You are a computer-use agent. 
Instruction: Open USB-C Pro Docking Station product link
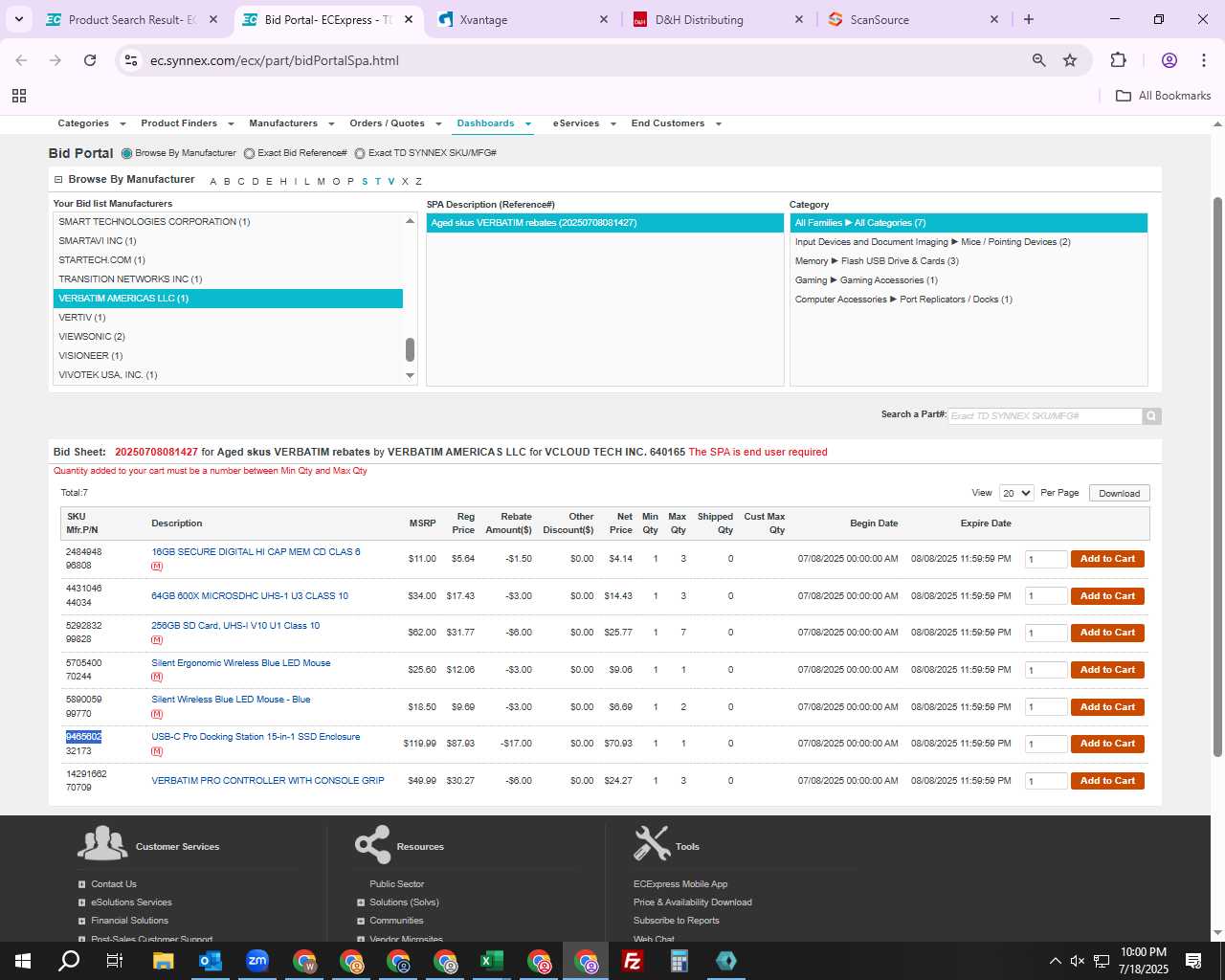(256, 737)
